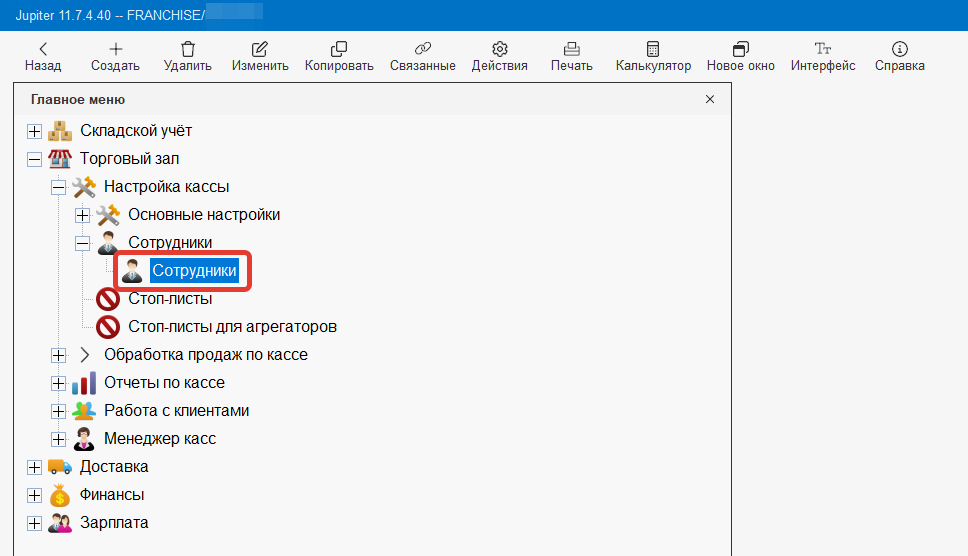Open the Действия gear icon
Viewport: 968px width, 556px height.
500,49
